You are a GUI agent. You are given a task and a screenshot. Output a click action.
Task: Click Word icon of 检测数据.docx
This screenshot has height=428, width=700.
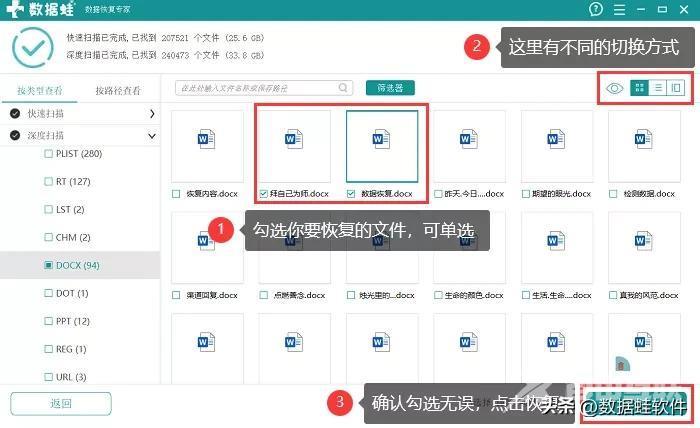(644, 139)
